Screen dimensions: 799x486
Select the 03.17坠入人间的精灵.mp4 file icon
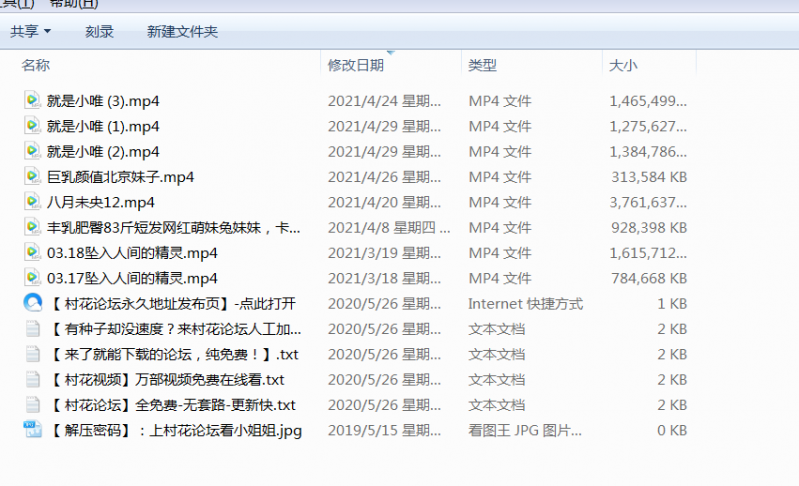coord(33,278)
